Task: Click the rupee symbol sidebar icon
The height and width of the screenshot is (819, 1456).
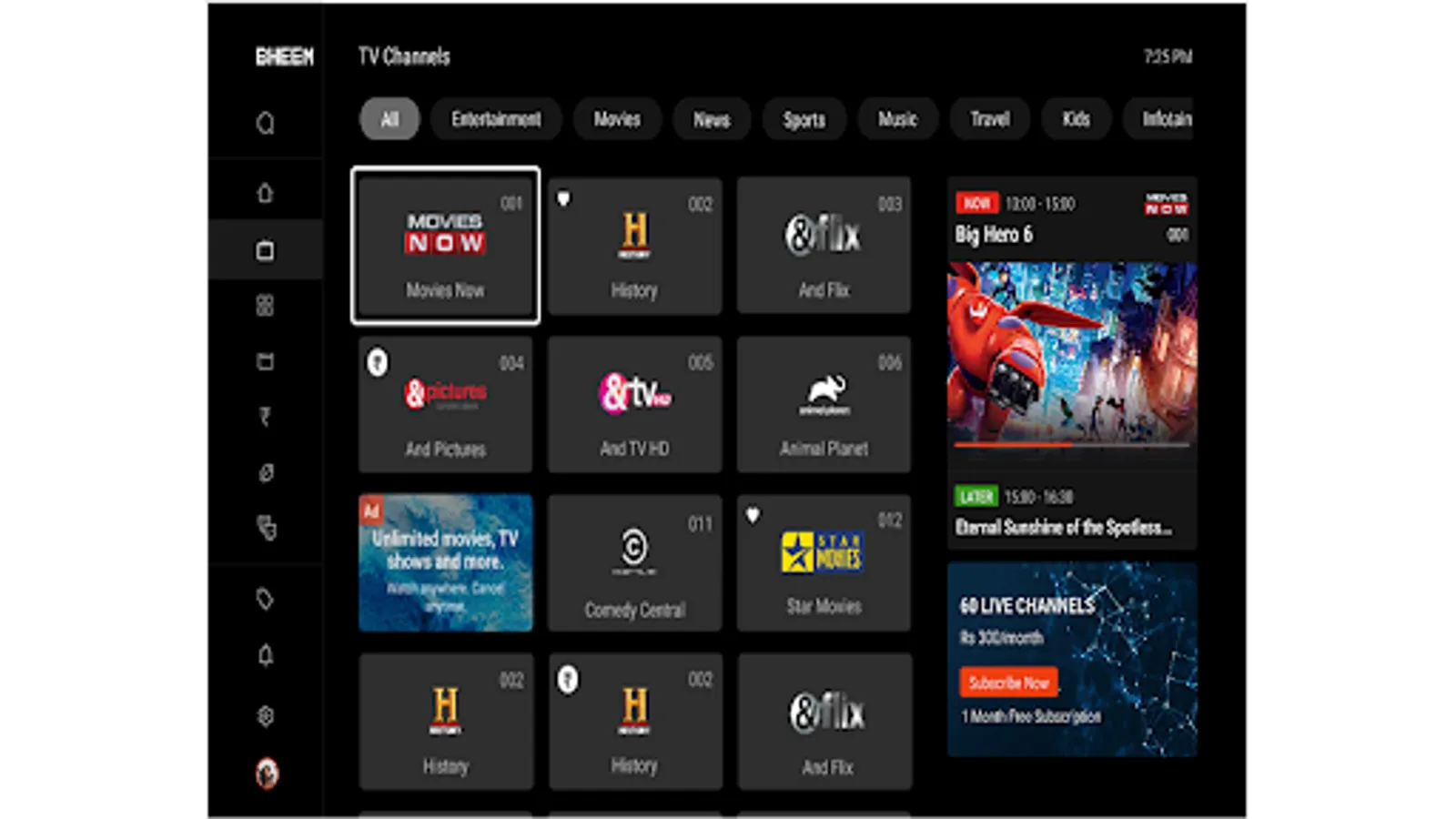Action: (x=265, y=417)
